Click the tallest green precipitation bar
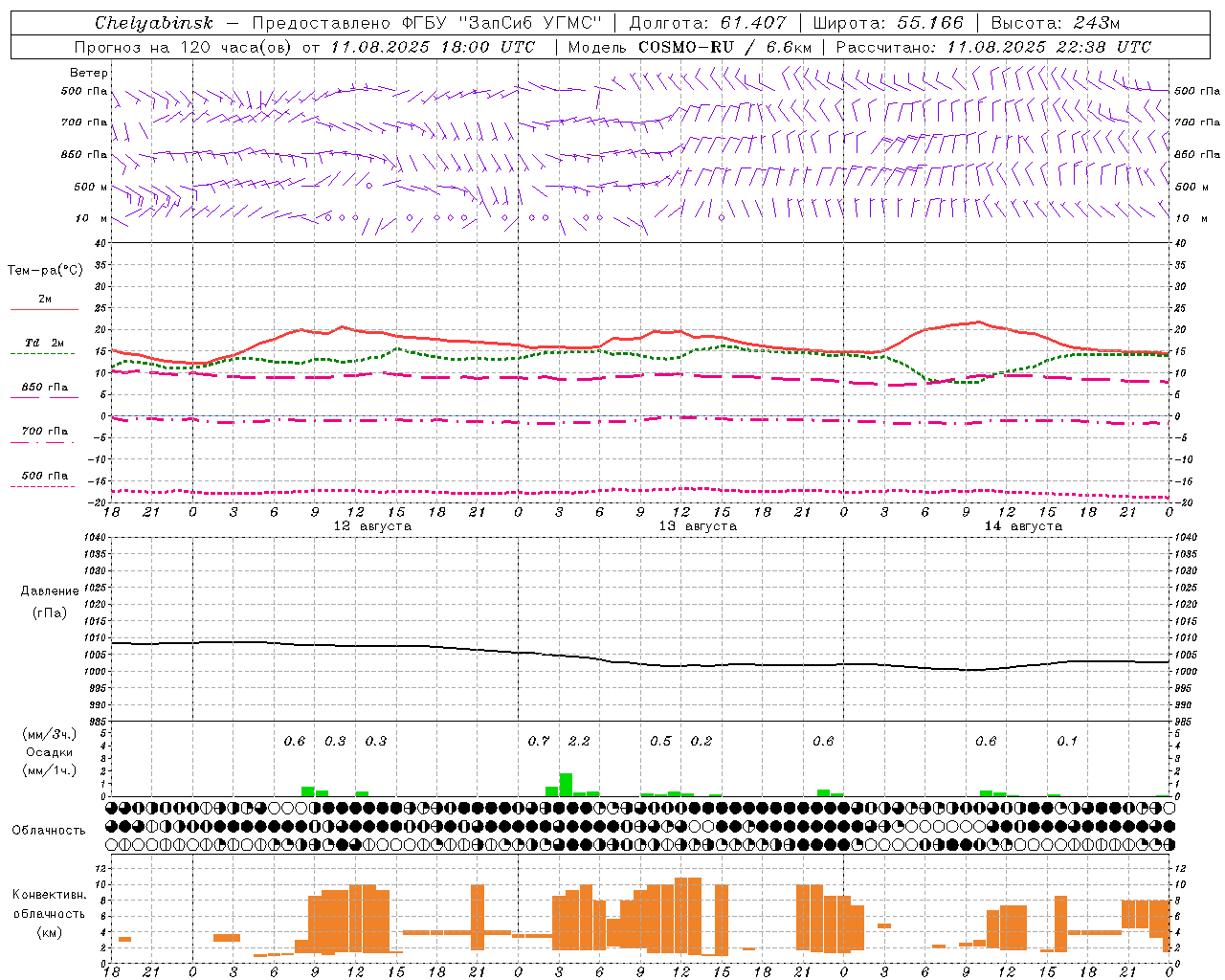Screen dimensions: 1225x980 click(566, 785)
